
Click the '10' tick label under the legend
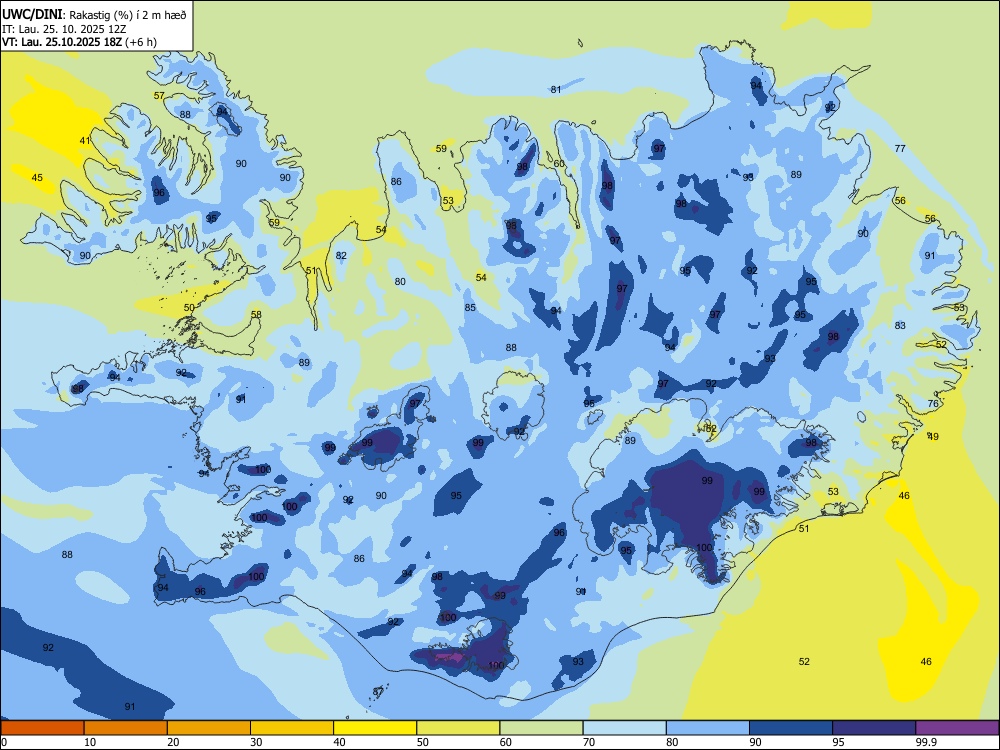90,742
